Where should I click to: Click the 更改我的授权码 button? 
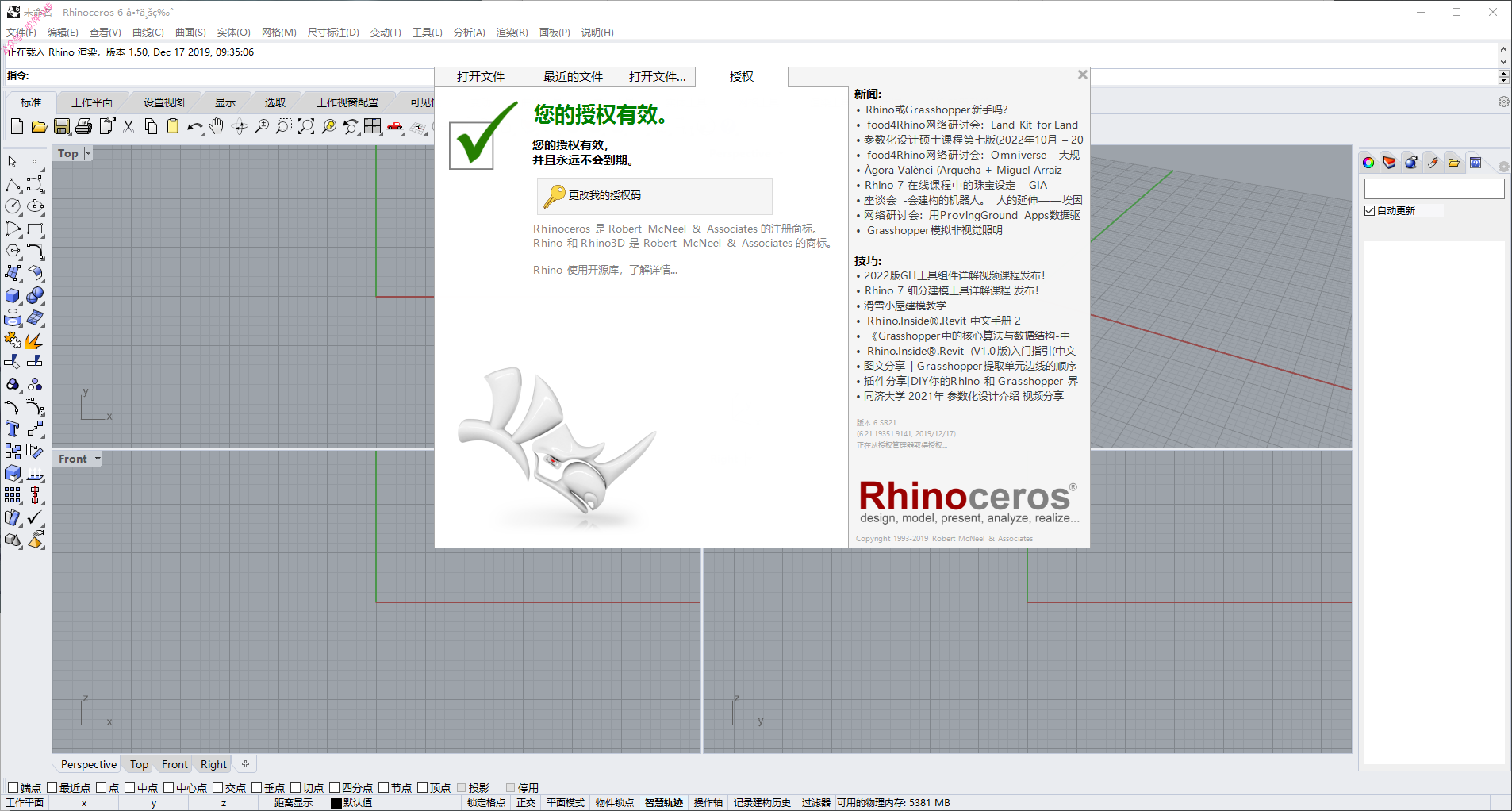coord(654,195)
